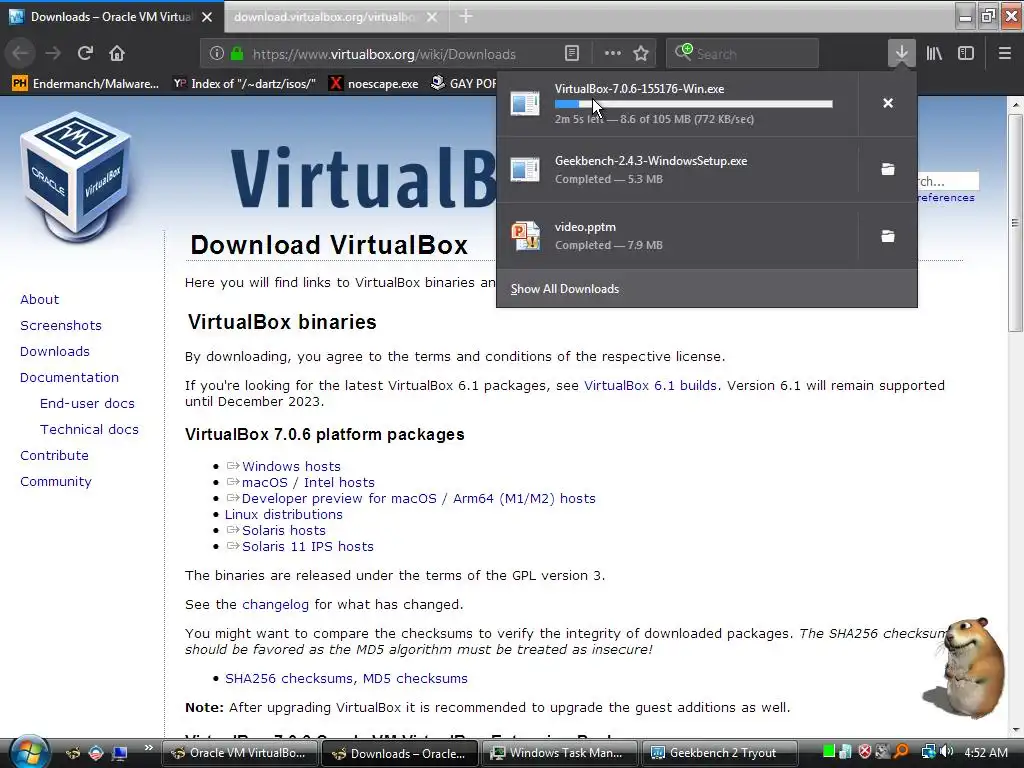Open the MD5 checksums link
1024x768 pixels.
(x=415, y=679)
